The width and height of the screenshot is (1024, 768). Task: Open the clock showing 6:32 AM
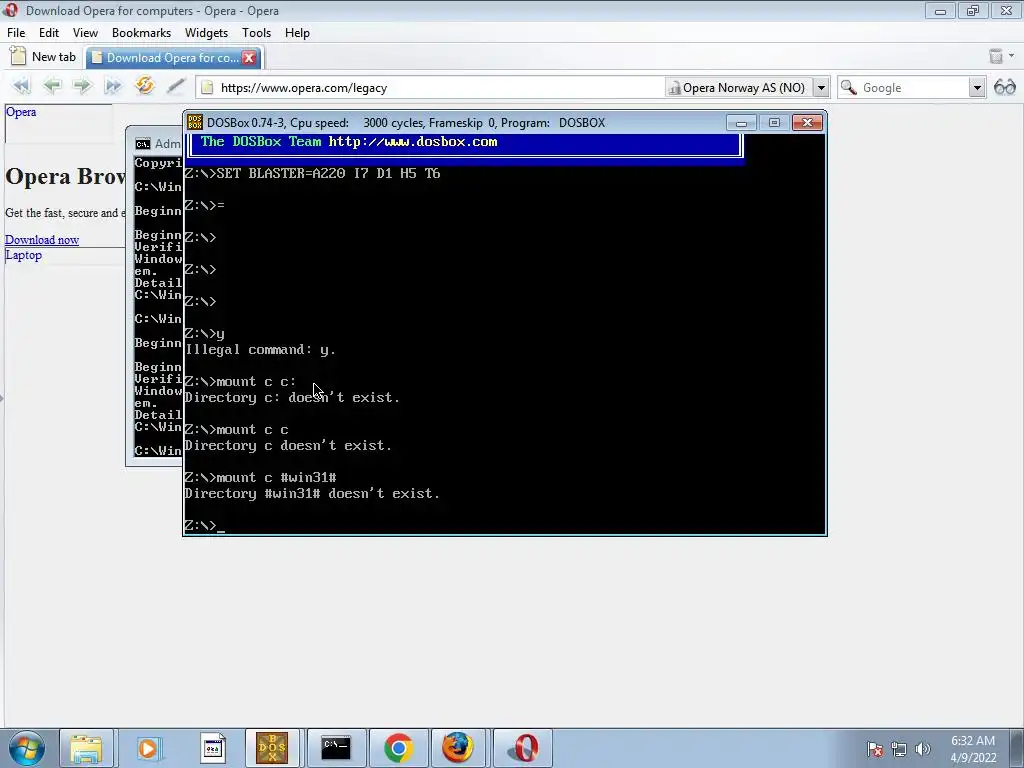click(973, 749)
